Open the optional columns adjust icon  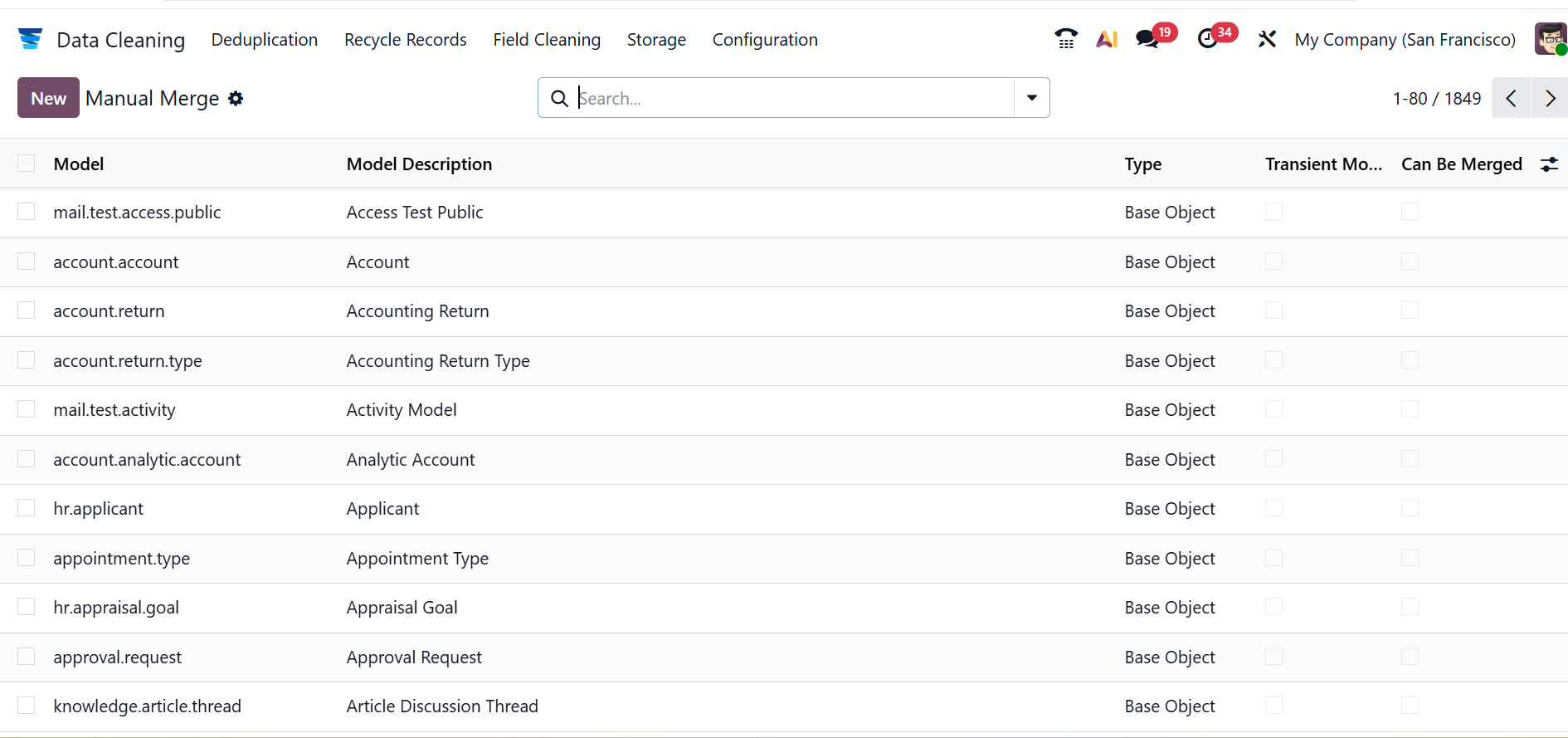[x=1548, y=164]
